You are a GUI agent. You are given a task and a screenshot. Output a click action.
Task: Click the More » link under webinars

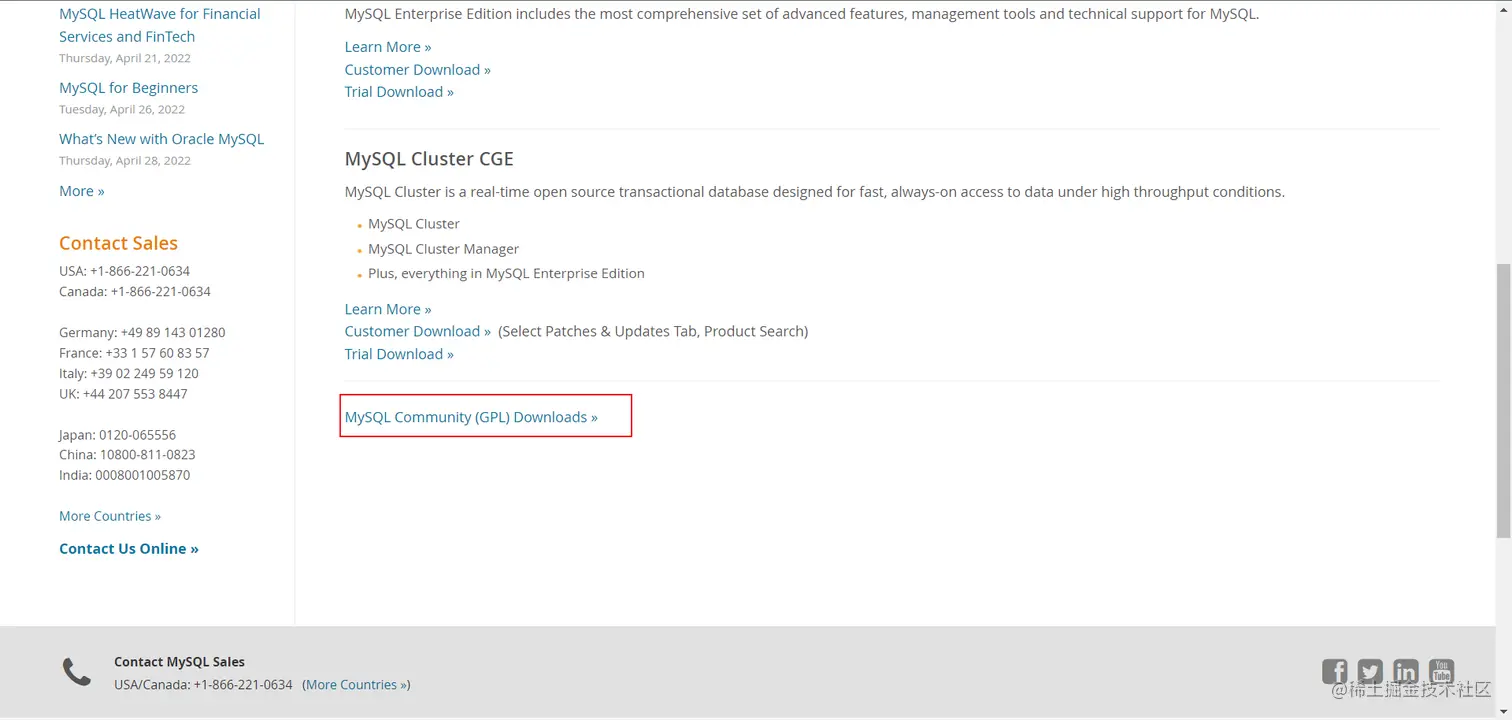81,191
